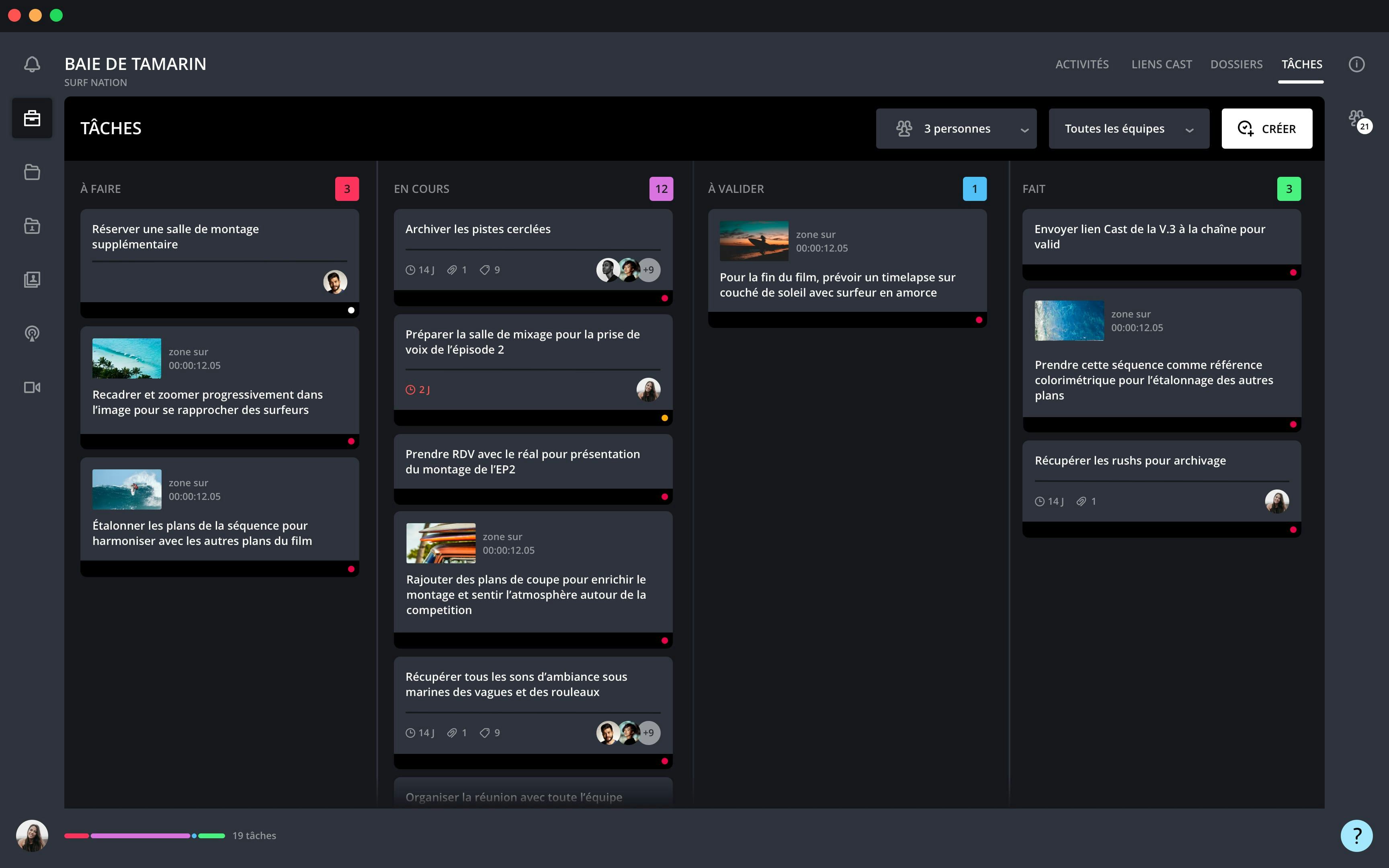Viewport: 1389px width, 868px height.
Task: Switch to the ACTIVITÉS tab
Action: tap(1082, 64)
